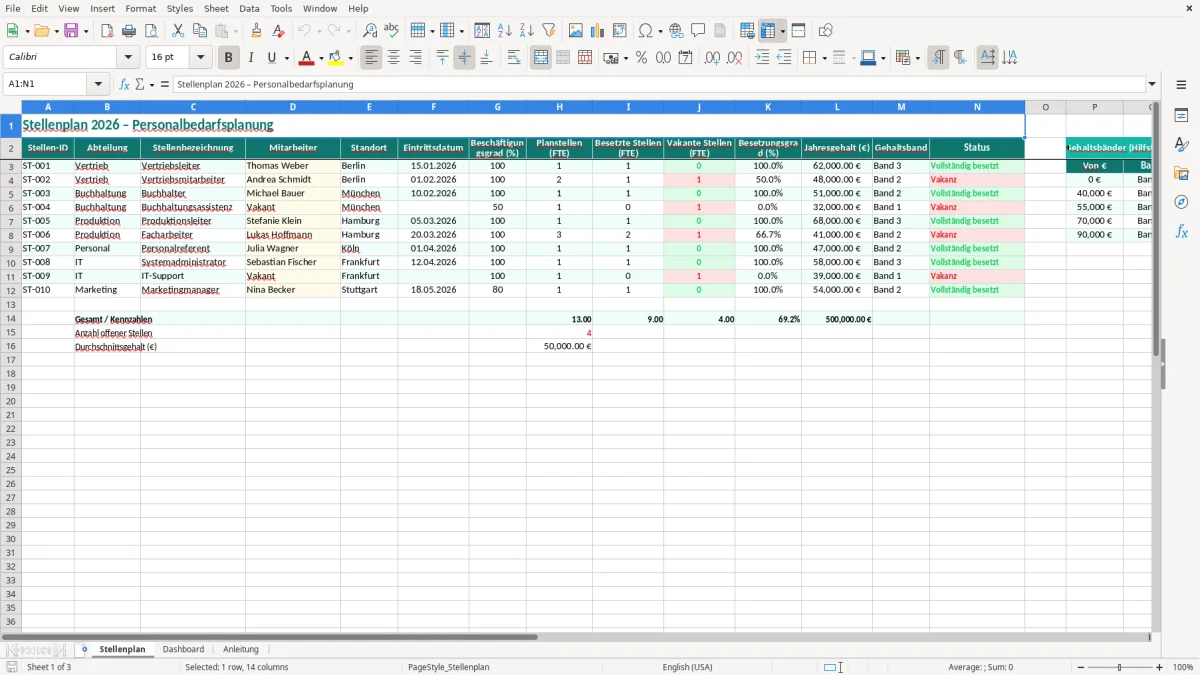Switch to the Dashboard sheet tab
This screenshot has height=675, width=1200.
pyautogui.click(x=183, y=649)
